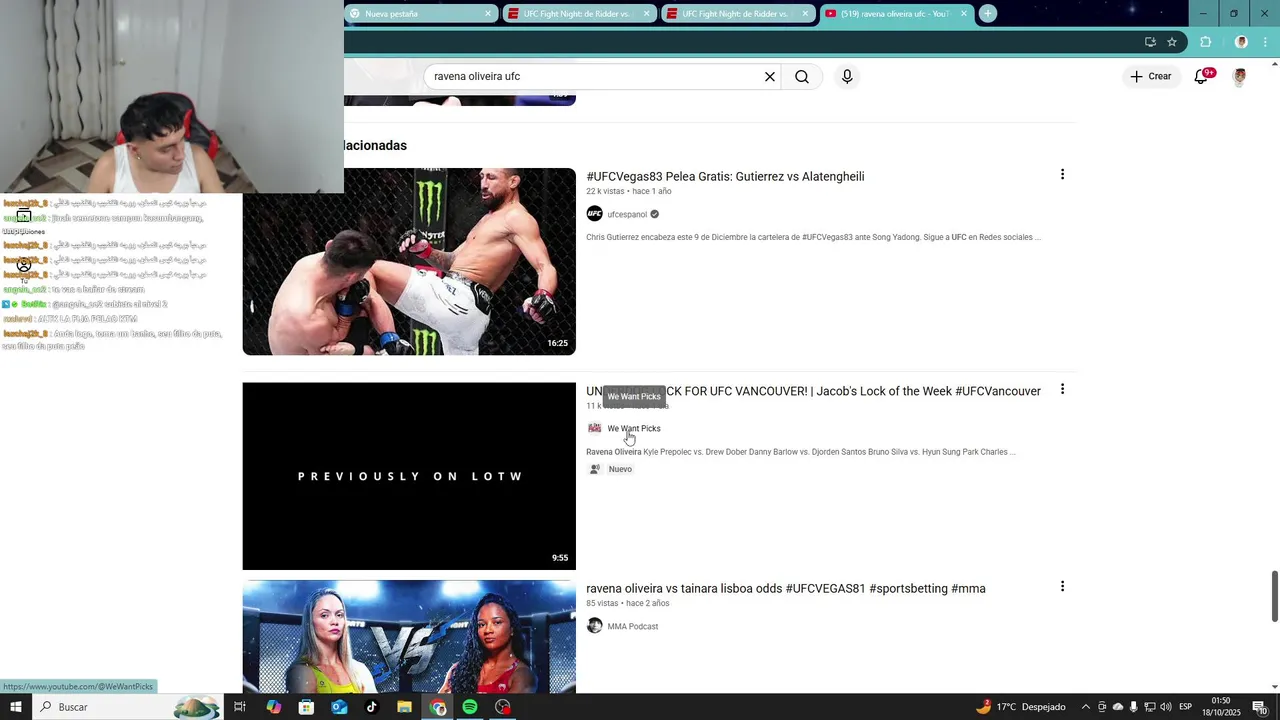The height and width of the screenshot is (720, 1280).
Task: Open the Chrome extensions puzzle icon
Action: 1206,42
